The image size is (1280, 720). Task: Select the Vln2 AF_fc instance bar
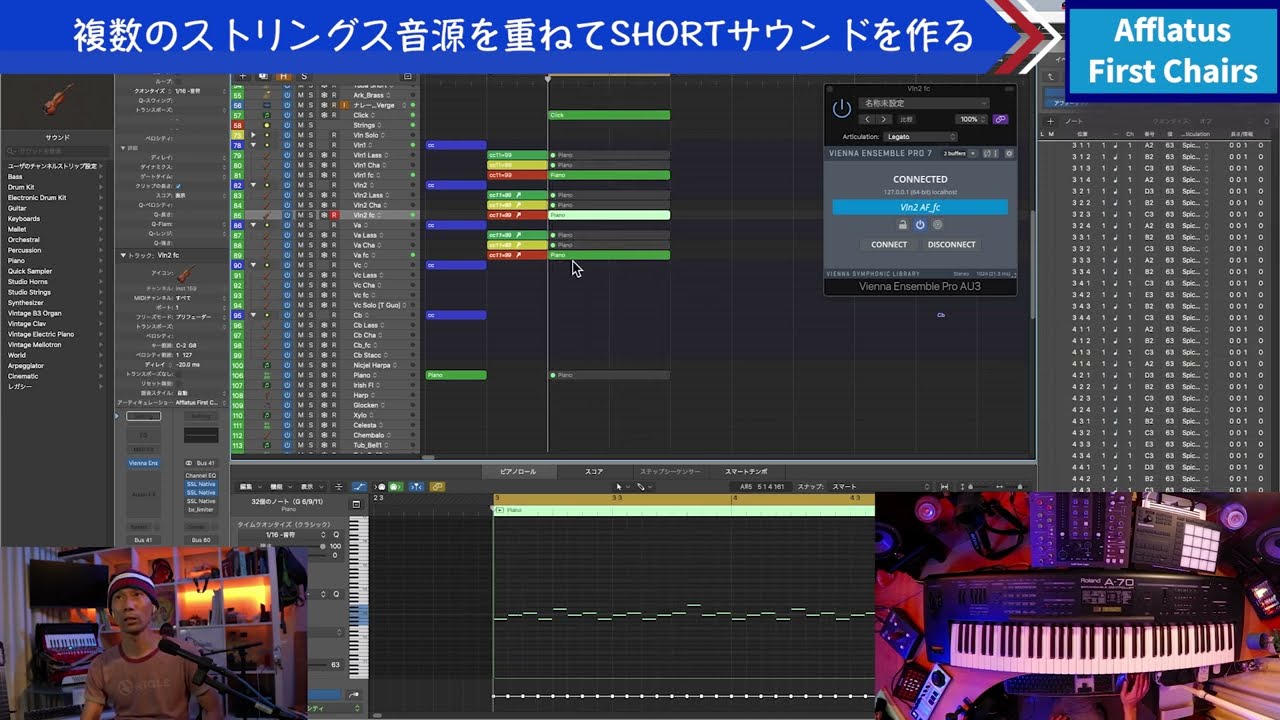pyautogui.click(x=920, y=207)
